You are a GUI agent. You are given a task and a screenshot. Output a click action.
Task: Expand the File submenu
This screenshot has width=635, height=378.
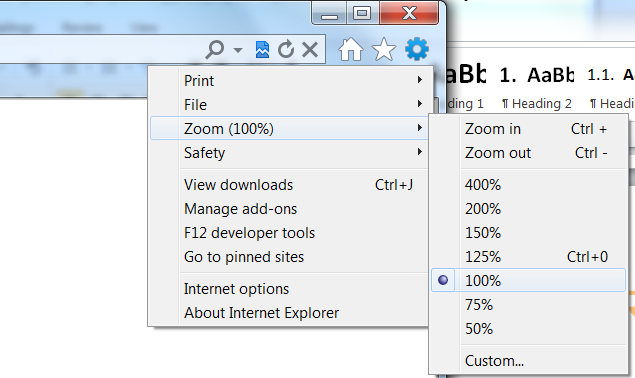pyautogui.click(x=289, y=105)
